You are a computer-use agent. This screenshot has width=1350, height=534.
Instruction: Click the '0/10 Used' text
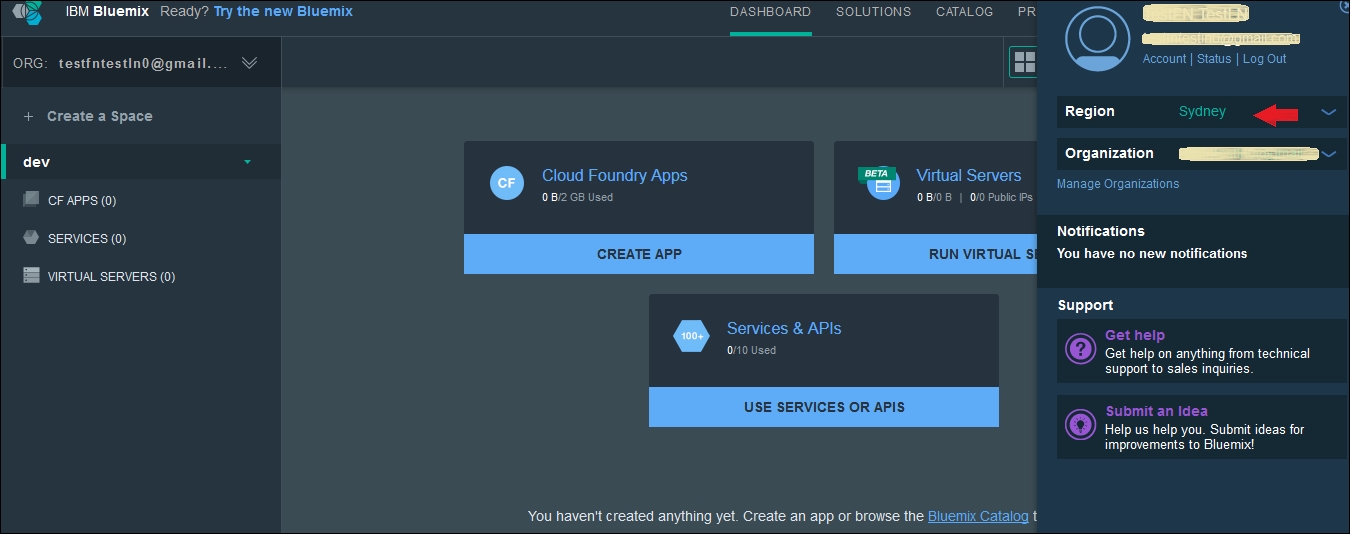(x=751, y=350)
